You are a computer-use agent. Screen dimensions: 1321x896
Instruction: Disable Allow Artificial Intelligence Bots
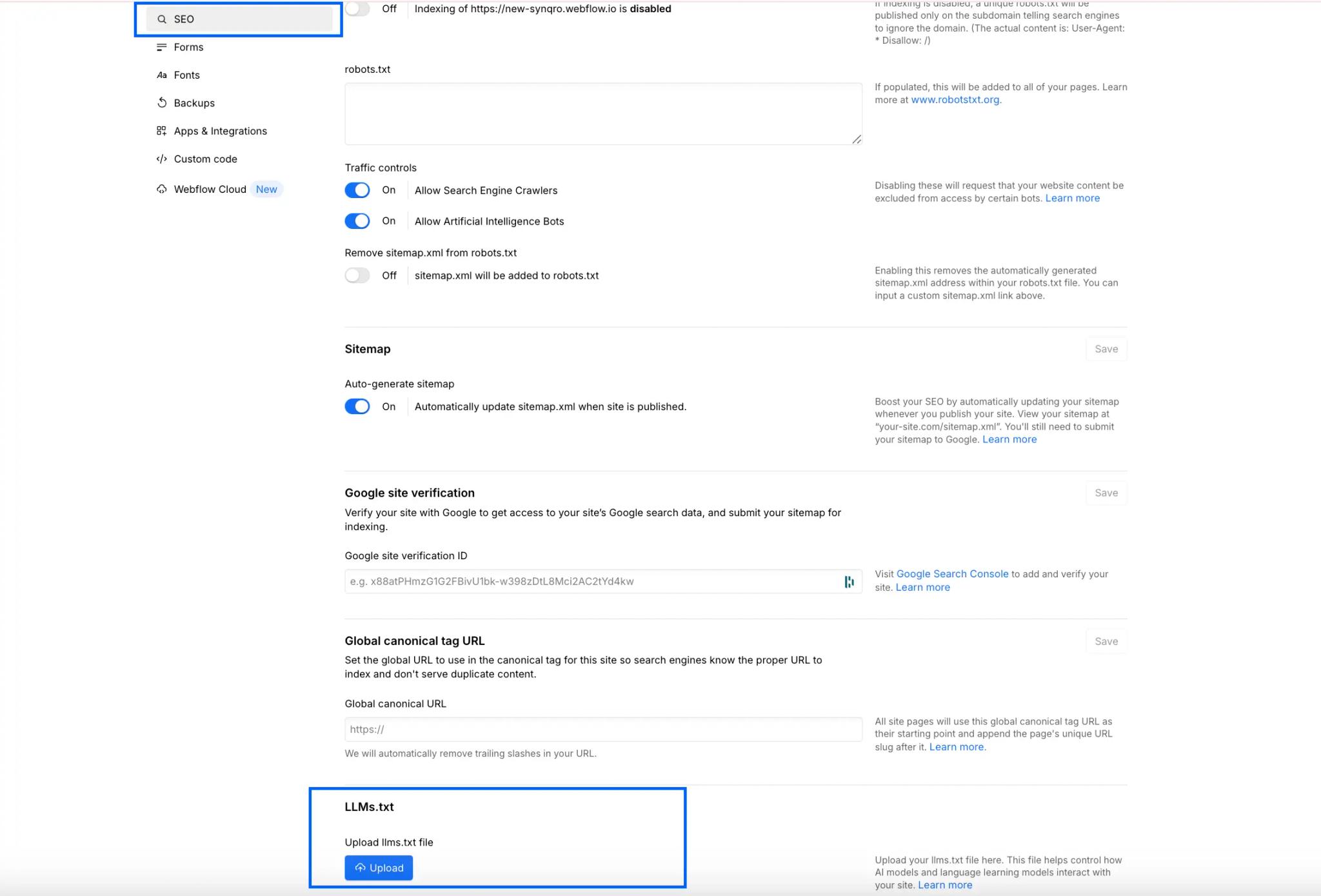coord(357,221)
